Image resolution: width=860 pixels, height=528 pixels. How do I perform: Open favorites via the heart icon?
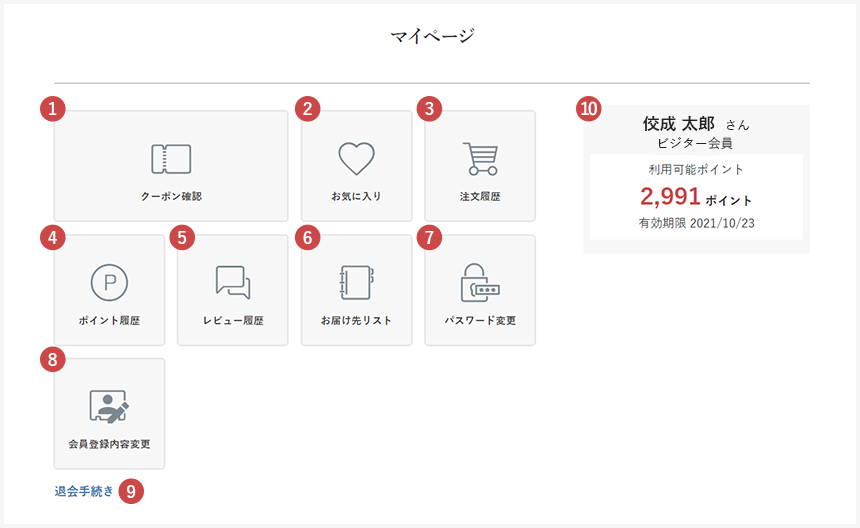356,159
